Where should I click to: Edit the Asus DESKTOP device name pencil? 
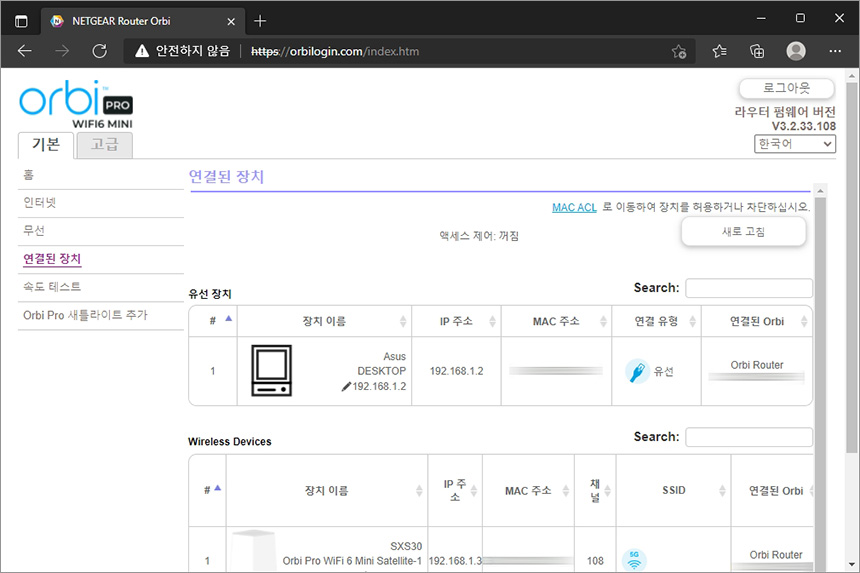(x=346, y=387)
